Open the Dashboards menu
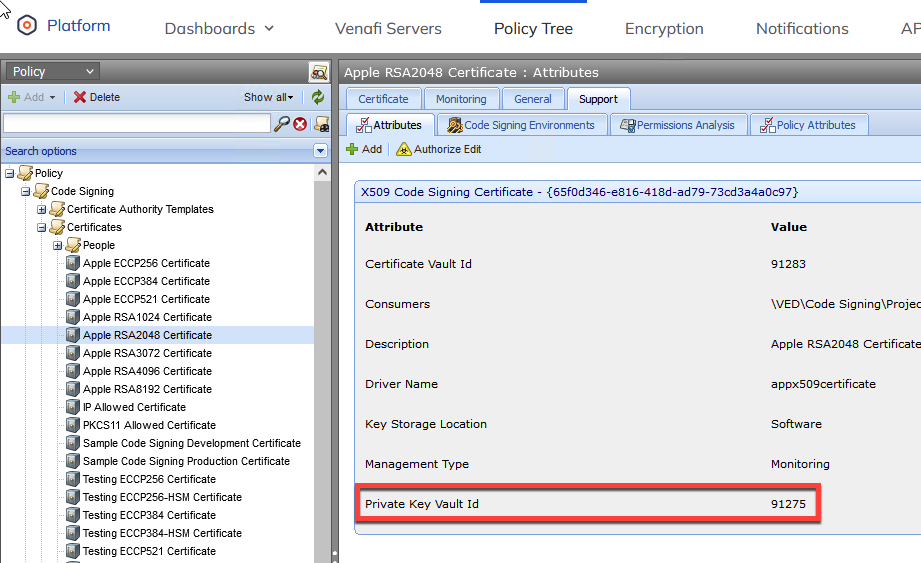The width and height of the screenshot is (921, 563). 219,28
